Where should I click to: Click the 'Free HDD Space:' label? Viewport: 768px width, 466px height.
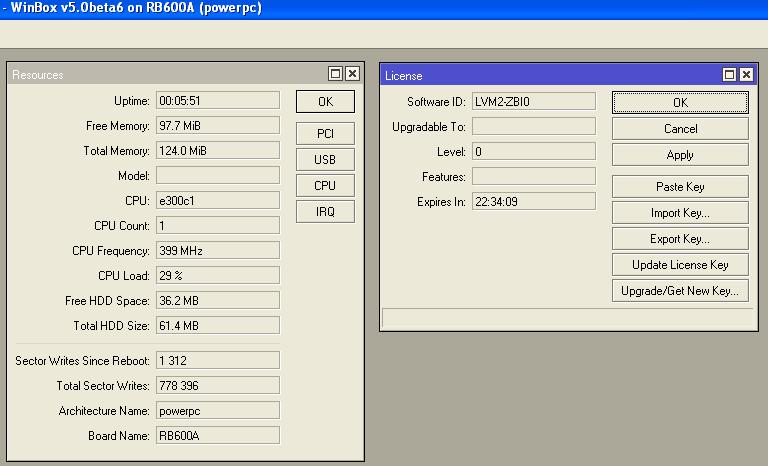click(107, 301)
